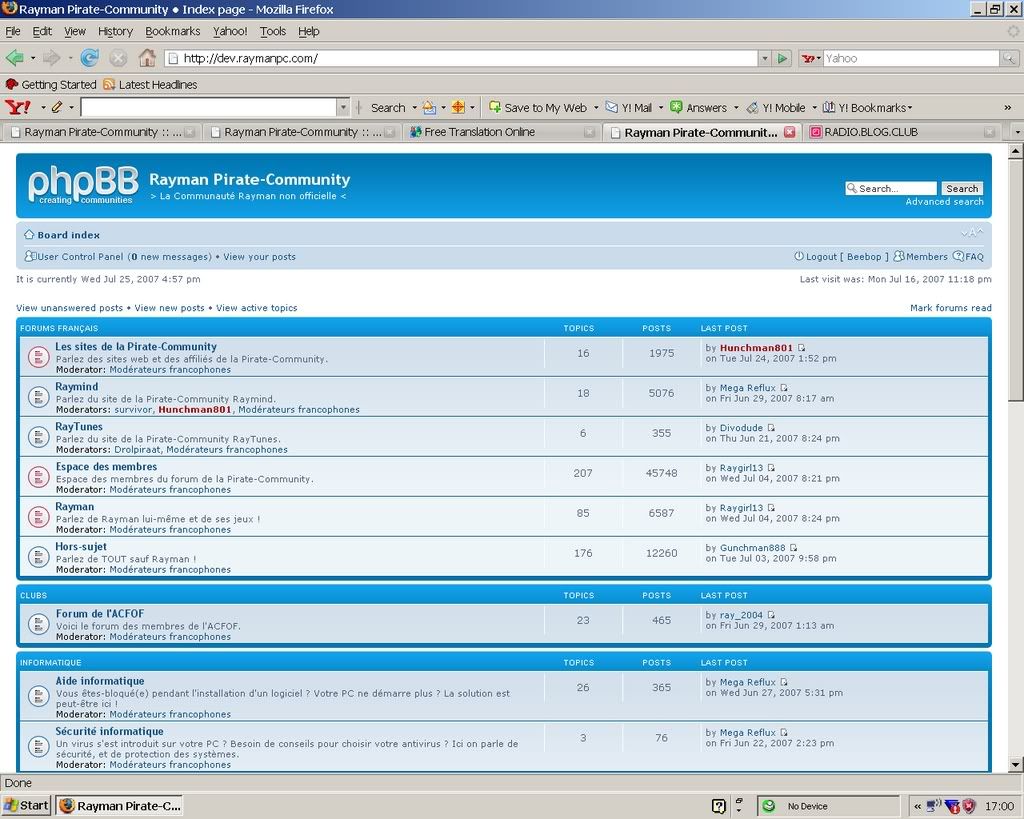Open Yahoo toolbar search box dropdown
1024x819 pixels.
(343, 107)
